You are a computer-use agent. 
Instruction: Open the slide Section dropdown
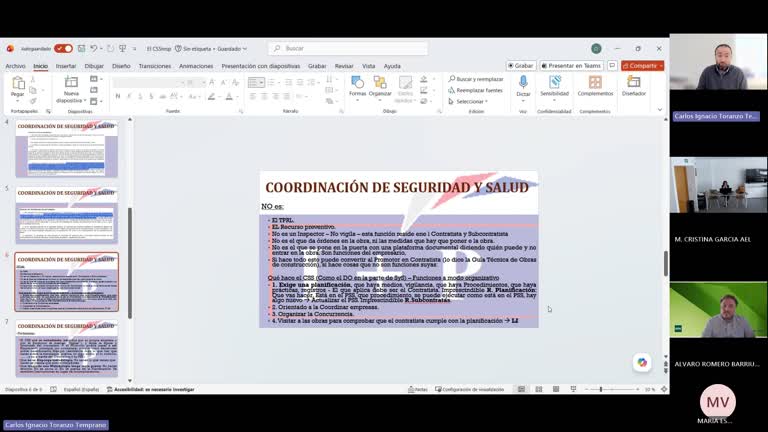pos(96,101)
